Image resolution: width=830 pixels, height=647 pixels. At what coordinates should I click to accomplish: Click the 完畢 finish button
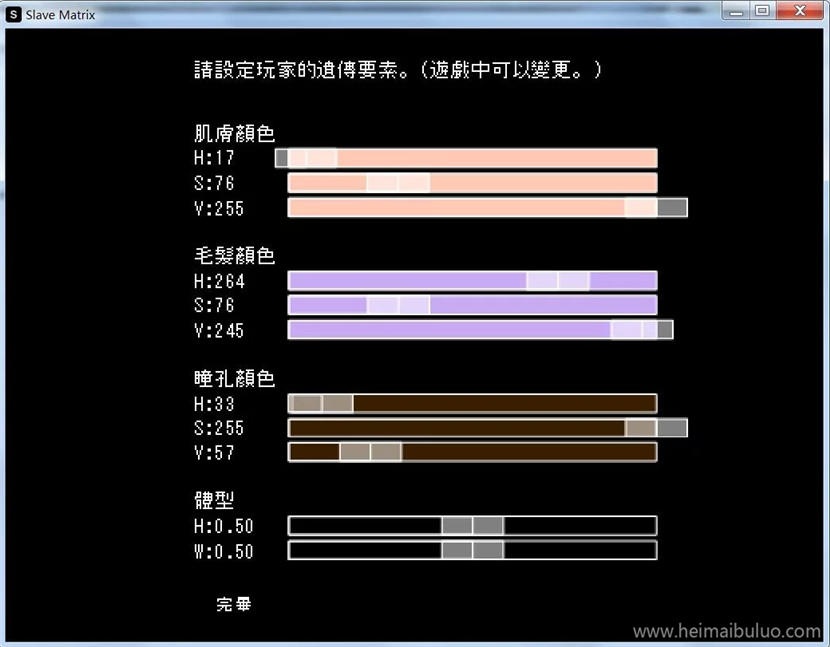coord(233,604)
